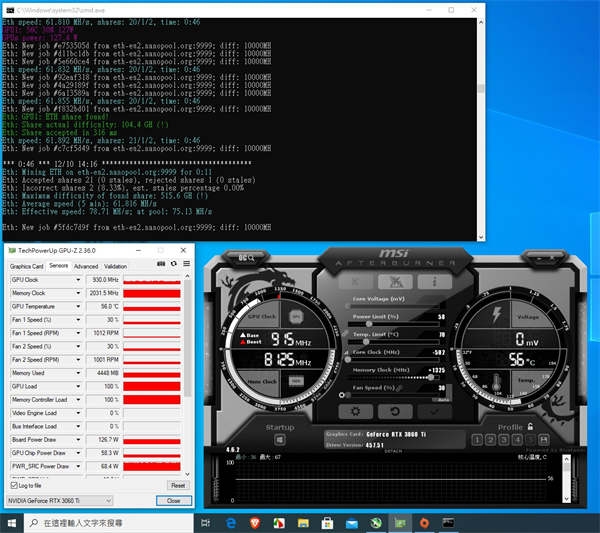Apply Afterburner settings with checkmark button

435,411
